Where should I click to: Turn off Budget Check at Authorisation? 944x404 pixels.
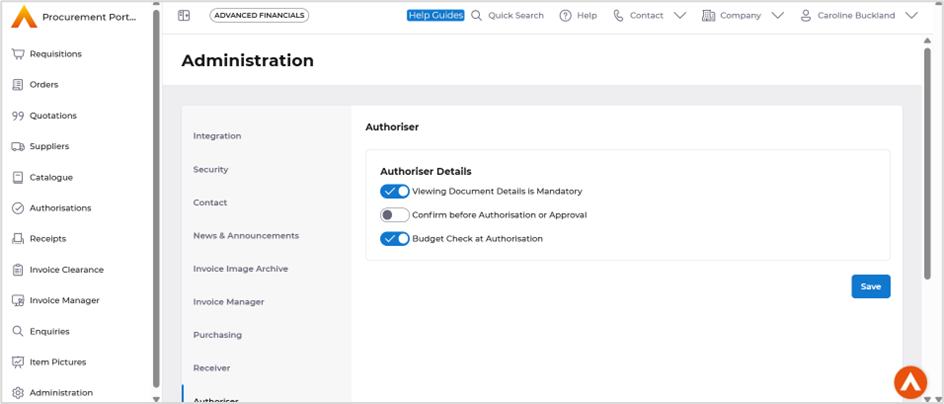(394, 239)
